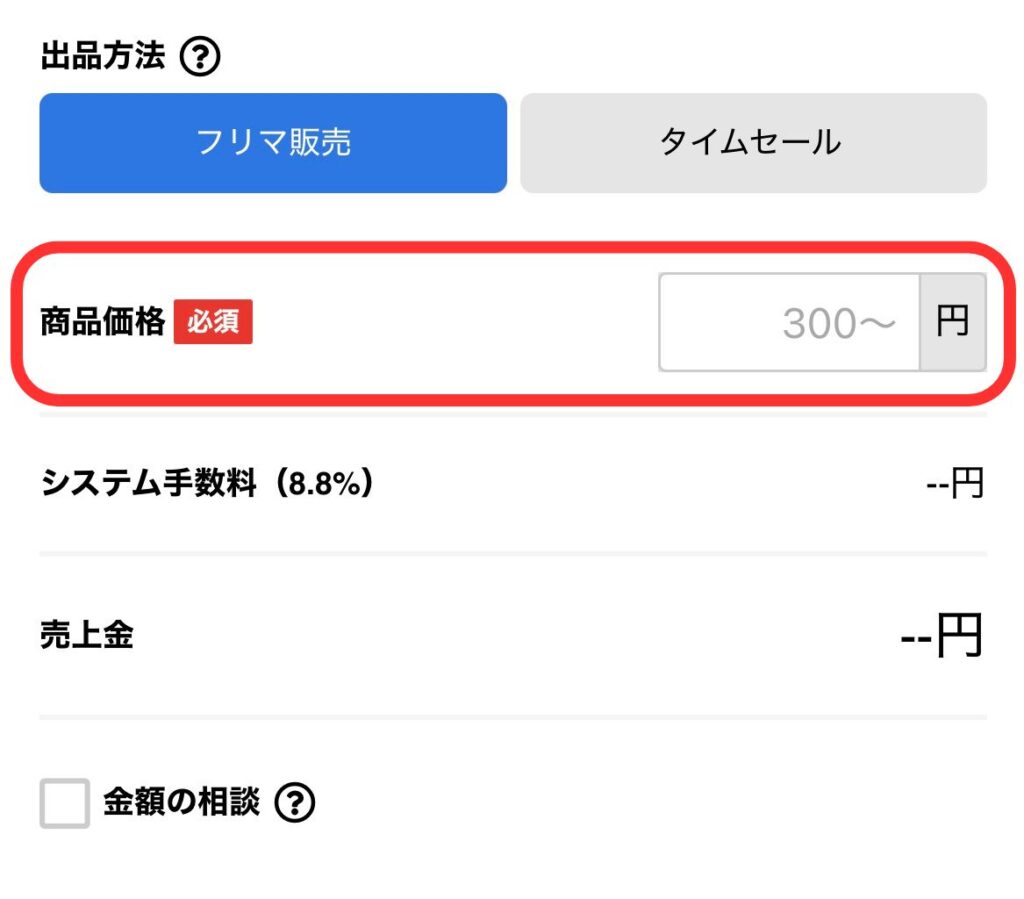Click the 円 unit box beside price field

[x=952, y=323]
